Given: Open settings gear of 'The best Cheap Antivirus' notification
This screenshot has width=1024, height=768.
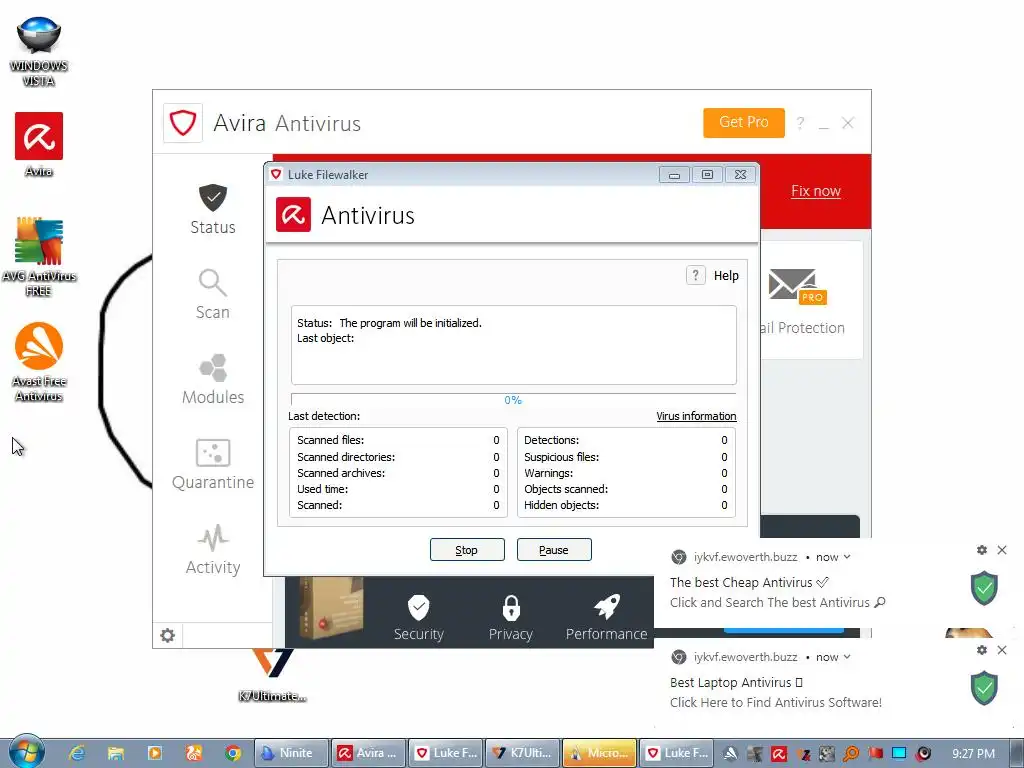Looking at the screenshot, I should (x=982, y=550).
